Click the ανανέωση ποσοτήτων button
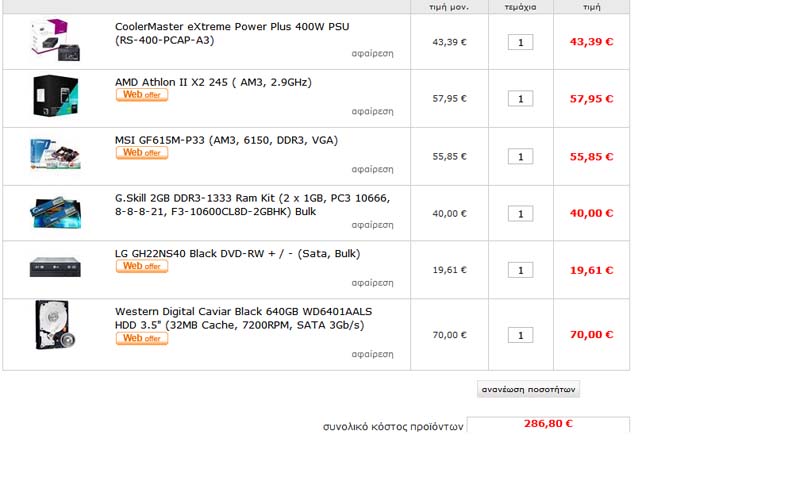The height and width of the screenshot is (500, 800). pos(528,389)
